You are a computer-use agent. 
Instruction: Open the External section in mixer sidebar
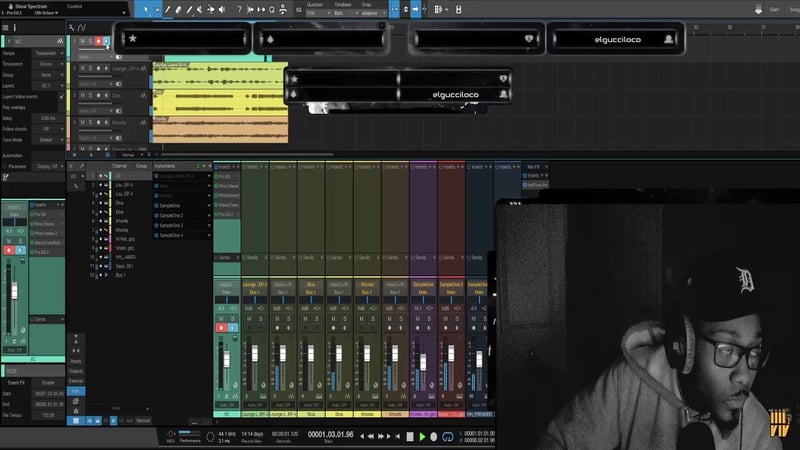[76, 381]
